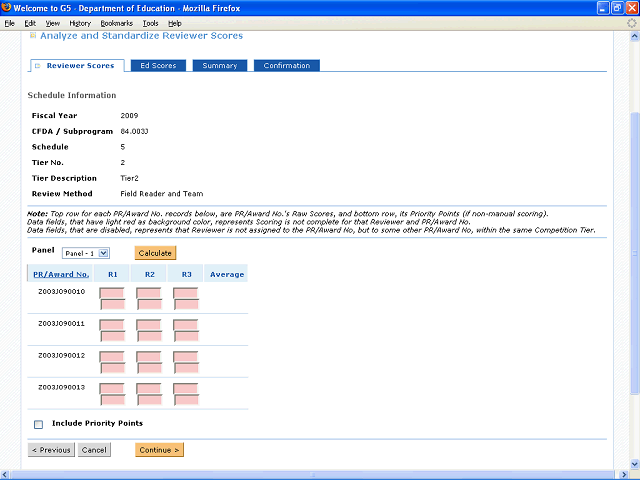Click the Firefox activity throbber icon
640x480 pixels.
[x=632, y=23]
